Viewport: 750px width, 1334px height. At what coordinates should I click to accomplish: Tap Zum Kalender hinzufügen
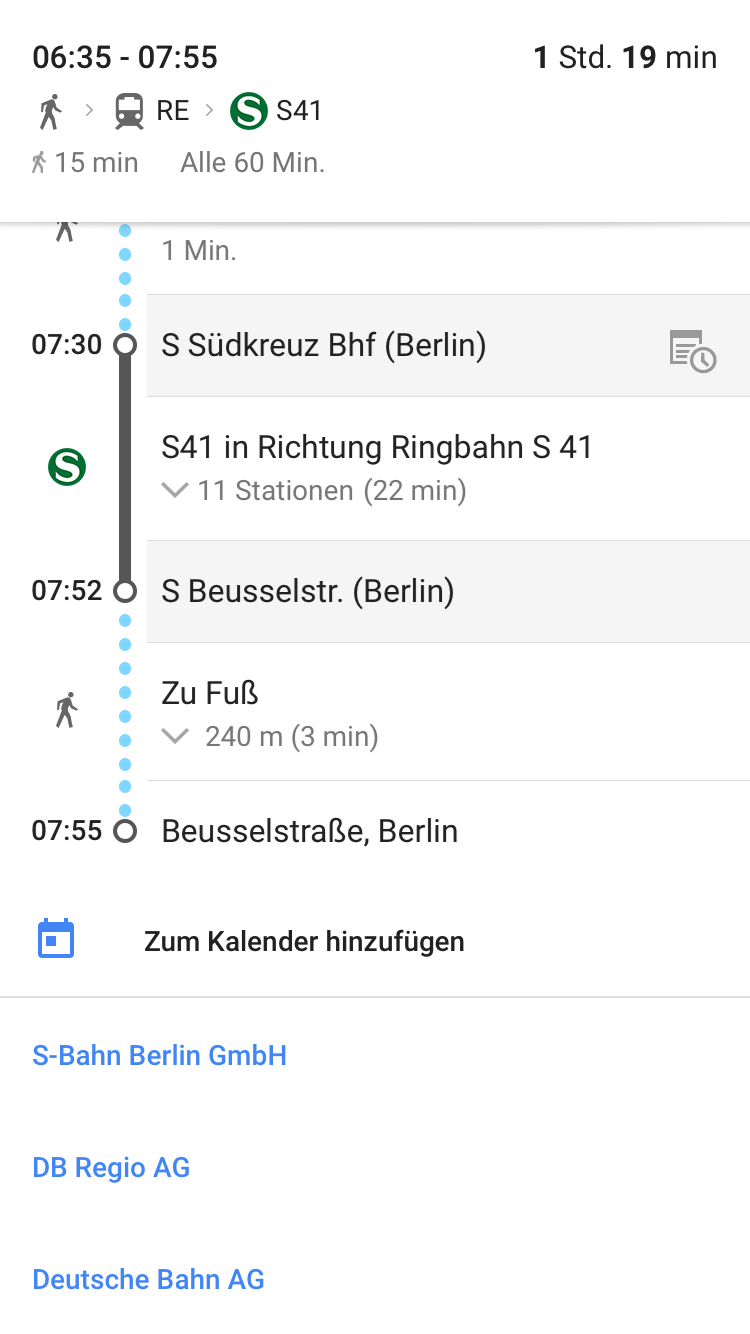click(304, 941)
